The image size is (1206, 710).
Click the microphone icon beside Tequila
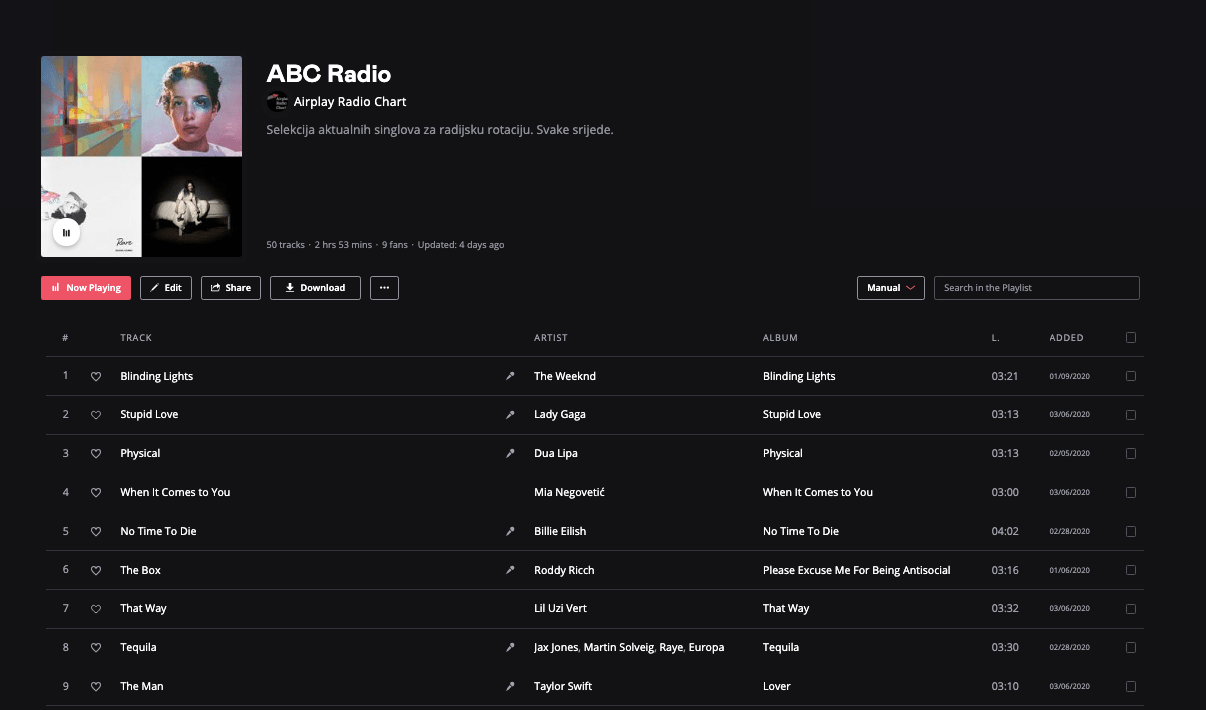pyautogui.click(x=510, y=648)
